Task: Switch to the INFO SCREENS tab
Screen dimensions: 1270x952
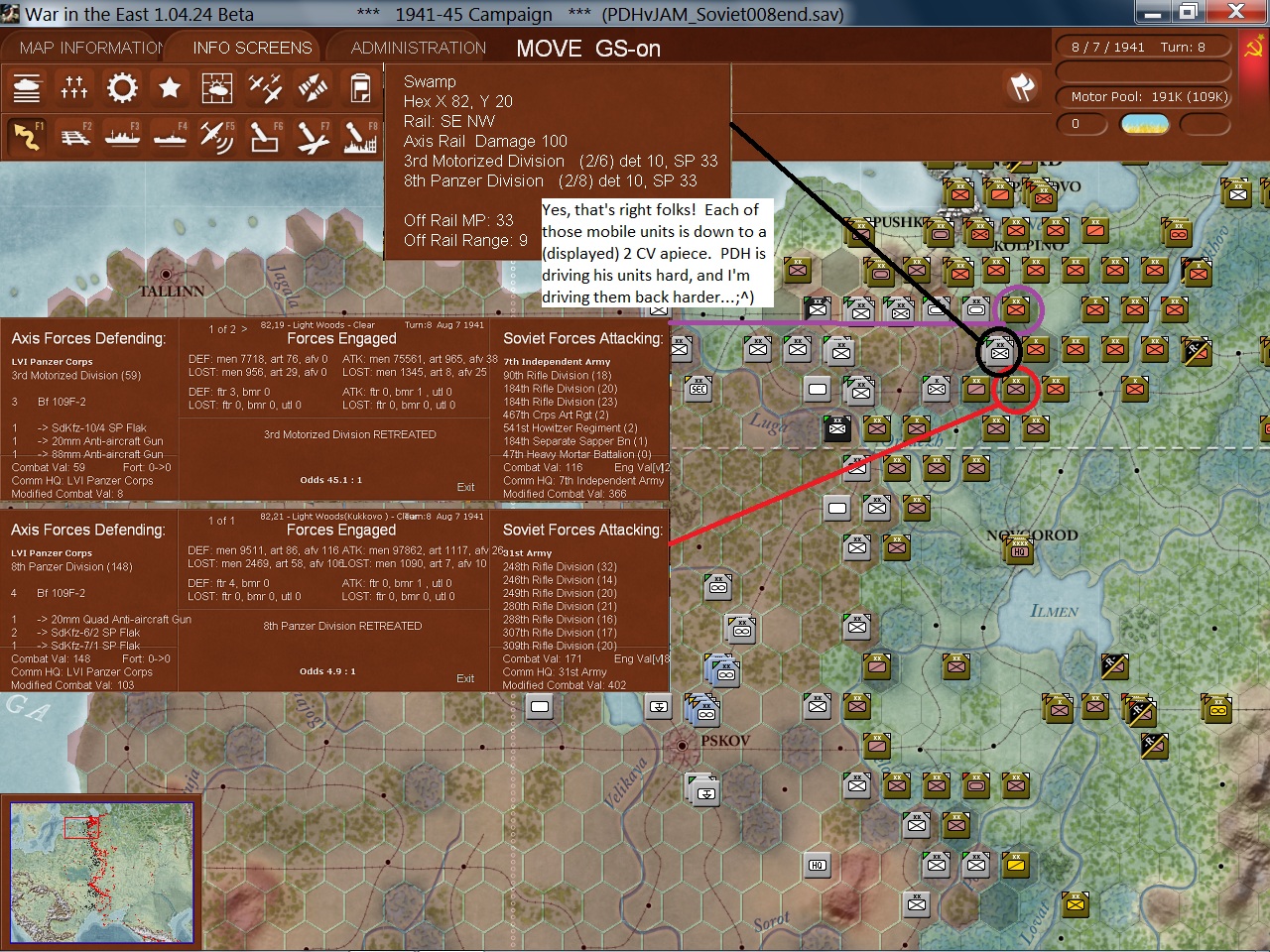Action: [252, 48]
